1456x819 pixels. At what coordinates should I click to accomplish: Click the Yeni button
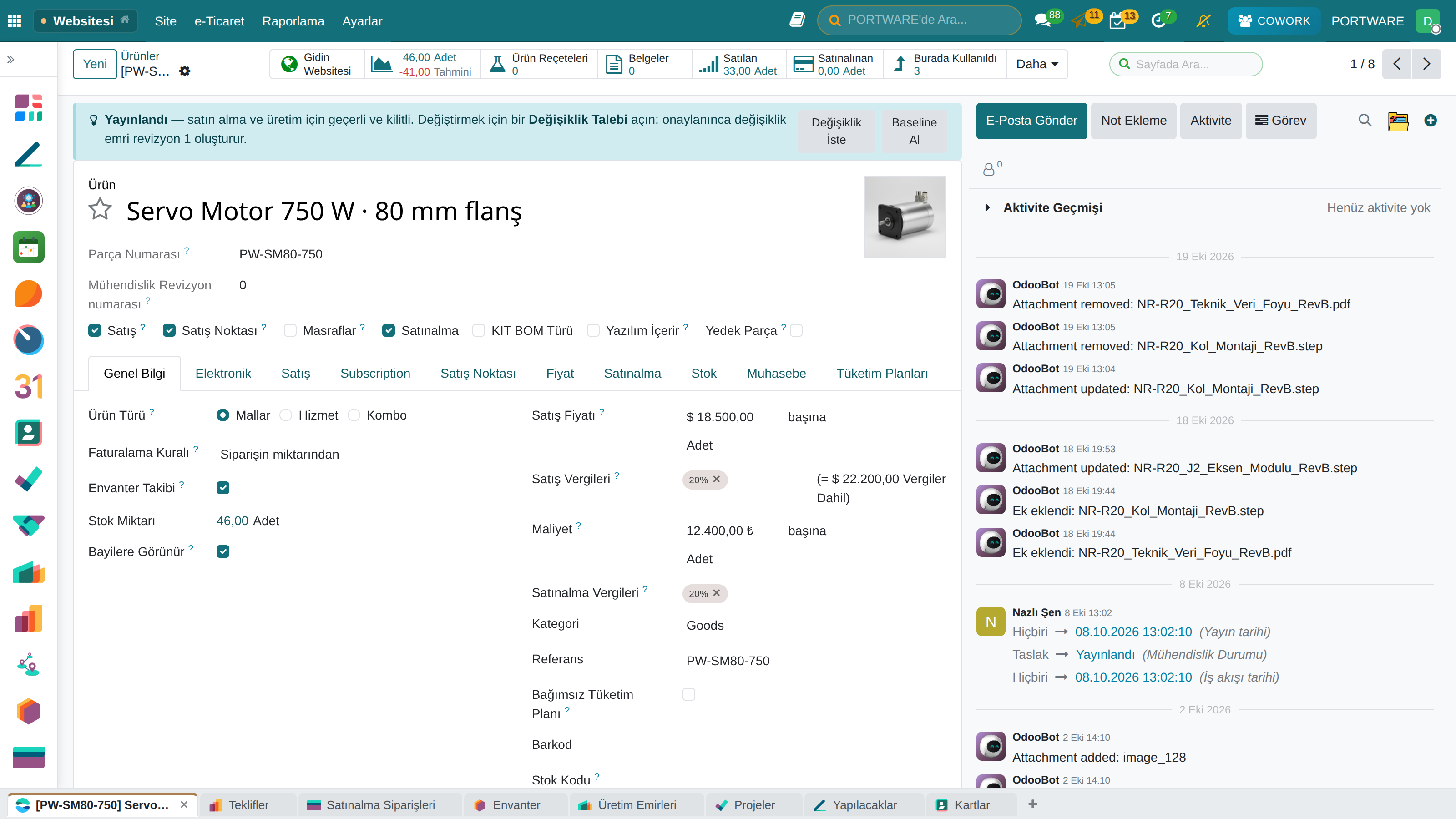(94, 64)
